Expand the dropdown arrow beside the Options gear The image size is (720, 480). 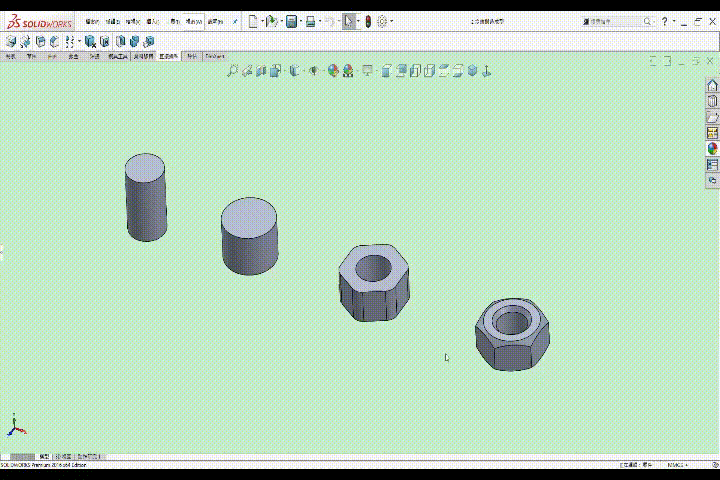point(391,21)
